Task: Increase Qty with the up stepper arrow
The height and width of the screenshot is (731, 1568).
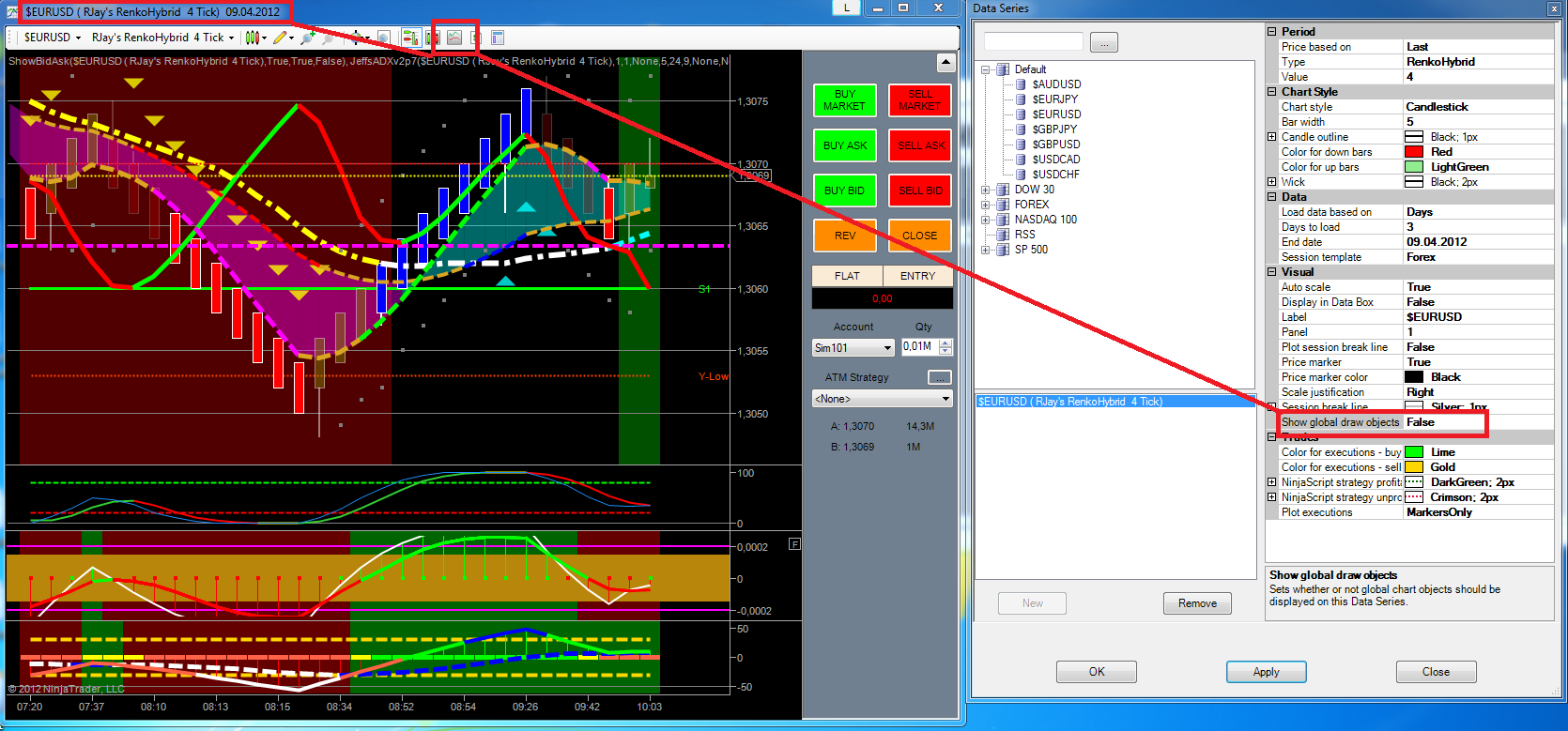Action: [945, 343]
